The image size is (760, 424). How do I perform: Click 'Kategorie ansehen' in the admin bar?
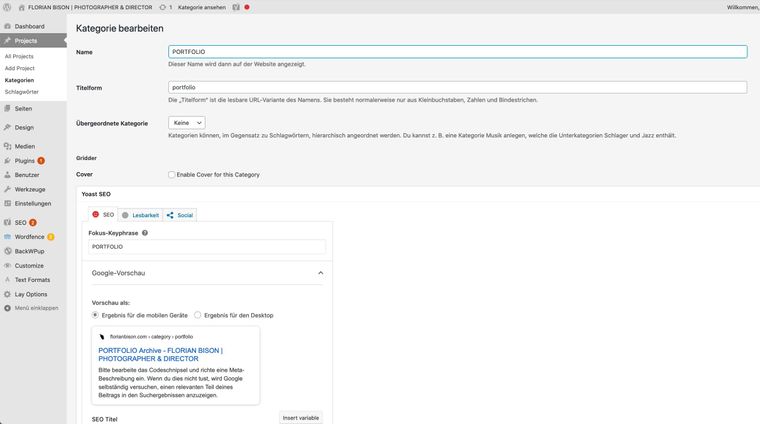202,7
